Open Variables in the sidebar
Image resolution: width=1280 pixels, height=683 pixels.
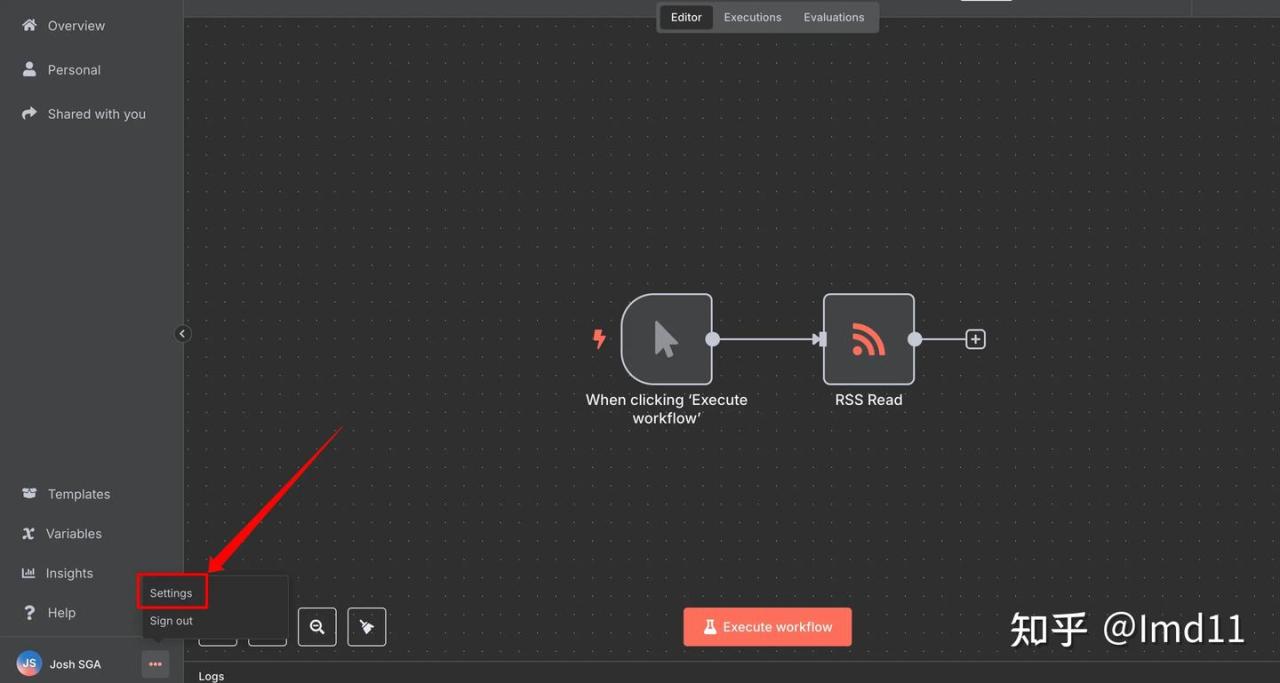coord(73,534)
